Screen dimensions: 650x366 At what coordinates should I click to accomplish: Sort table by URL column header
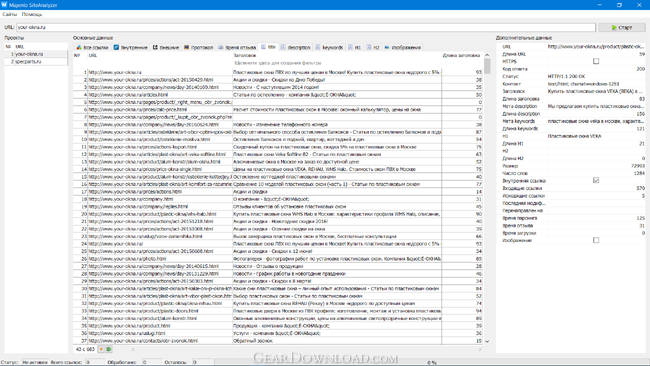tap(160, 55)
